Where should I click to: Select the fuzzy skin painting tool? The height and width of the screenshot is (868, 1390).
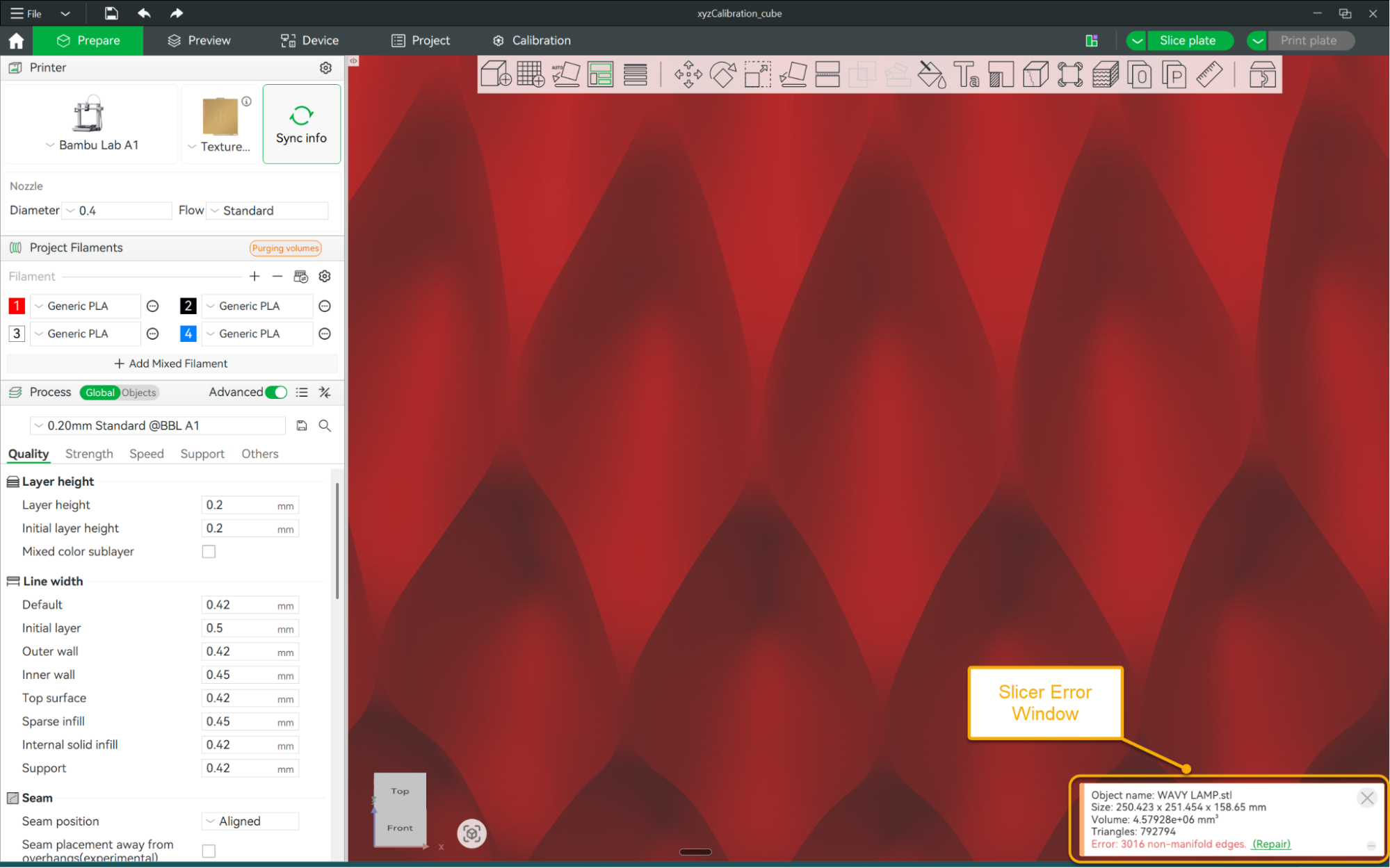point(1105,74)
